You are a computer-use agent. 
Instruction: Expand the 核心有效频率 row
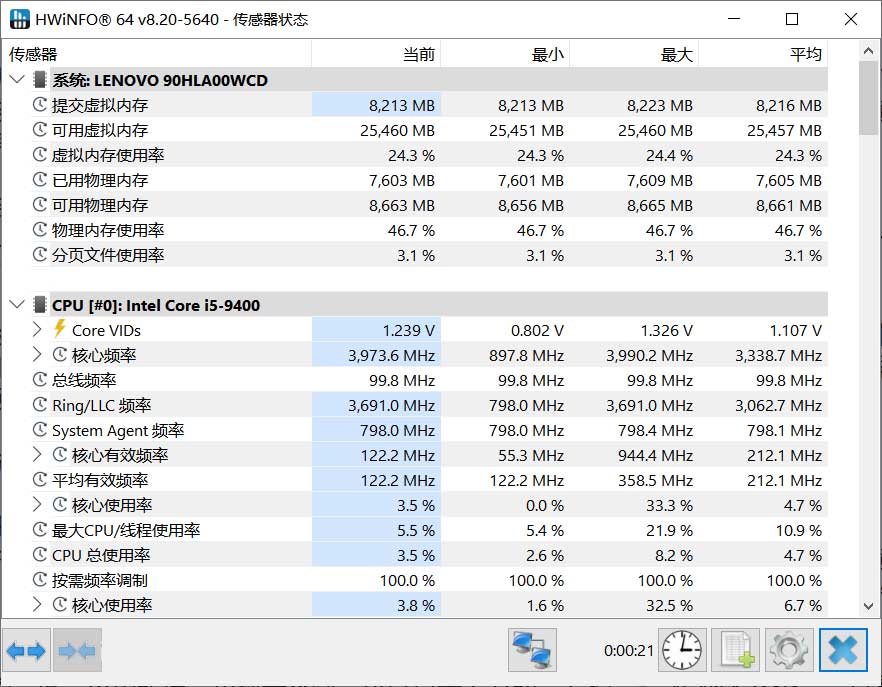point(37,455)
